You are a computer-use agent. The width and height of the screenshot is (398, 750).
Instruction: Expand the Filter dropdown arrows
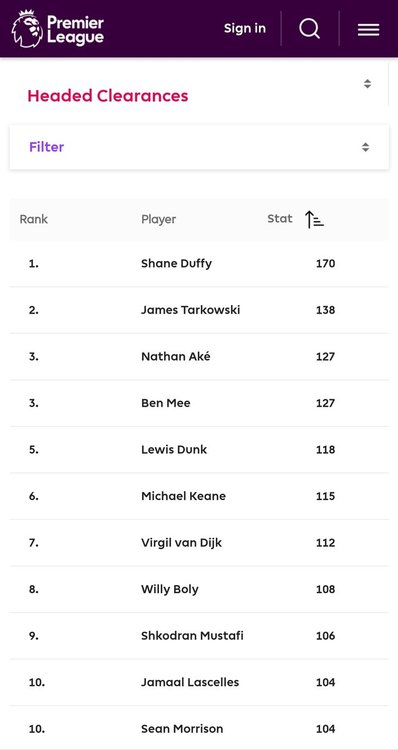point(365,147)
